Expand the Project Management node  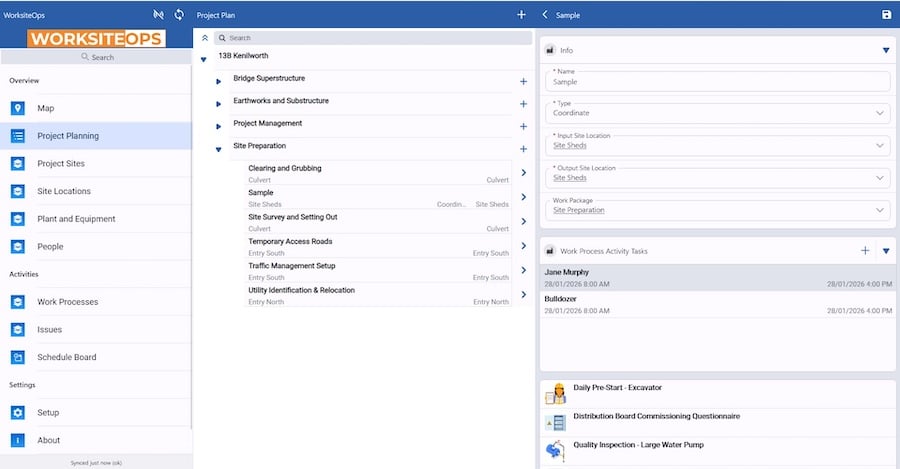pos(218,126)
